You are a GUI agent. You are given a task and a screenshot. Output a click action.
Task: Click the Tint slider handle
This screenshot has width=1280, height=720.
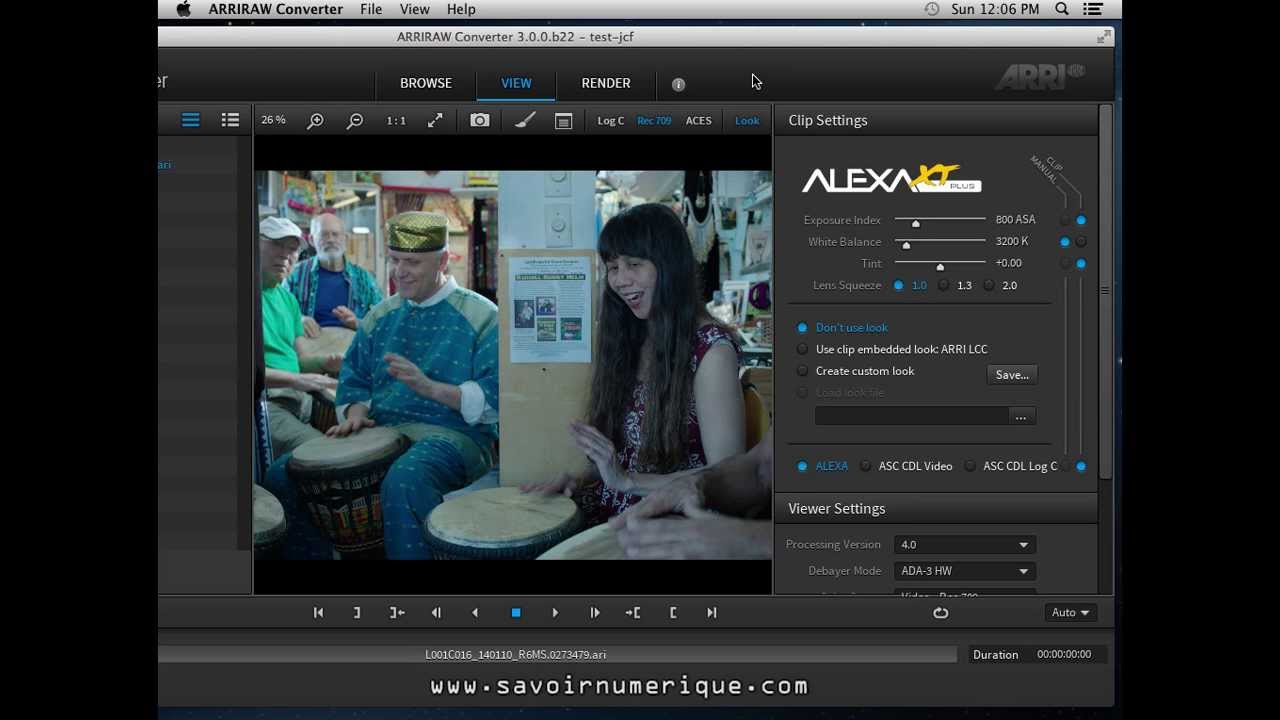(x=940, y=267)
